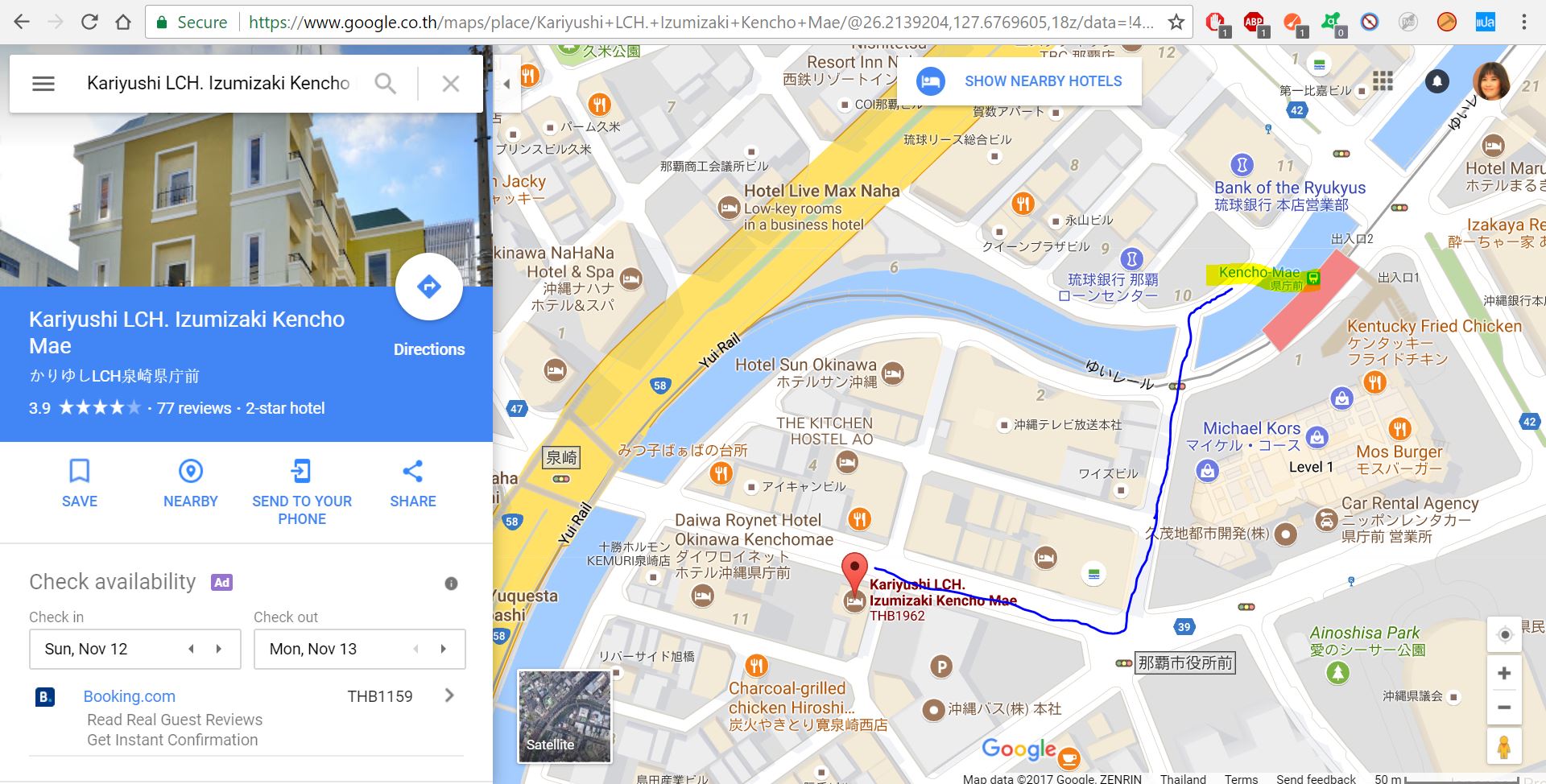Click the search magnifier icon

386,83
